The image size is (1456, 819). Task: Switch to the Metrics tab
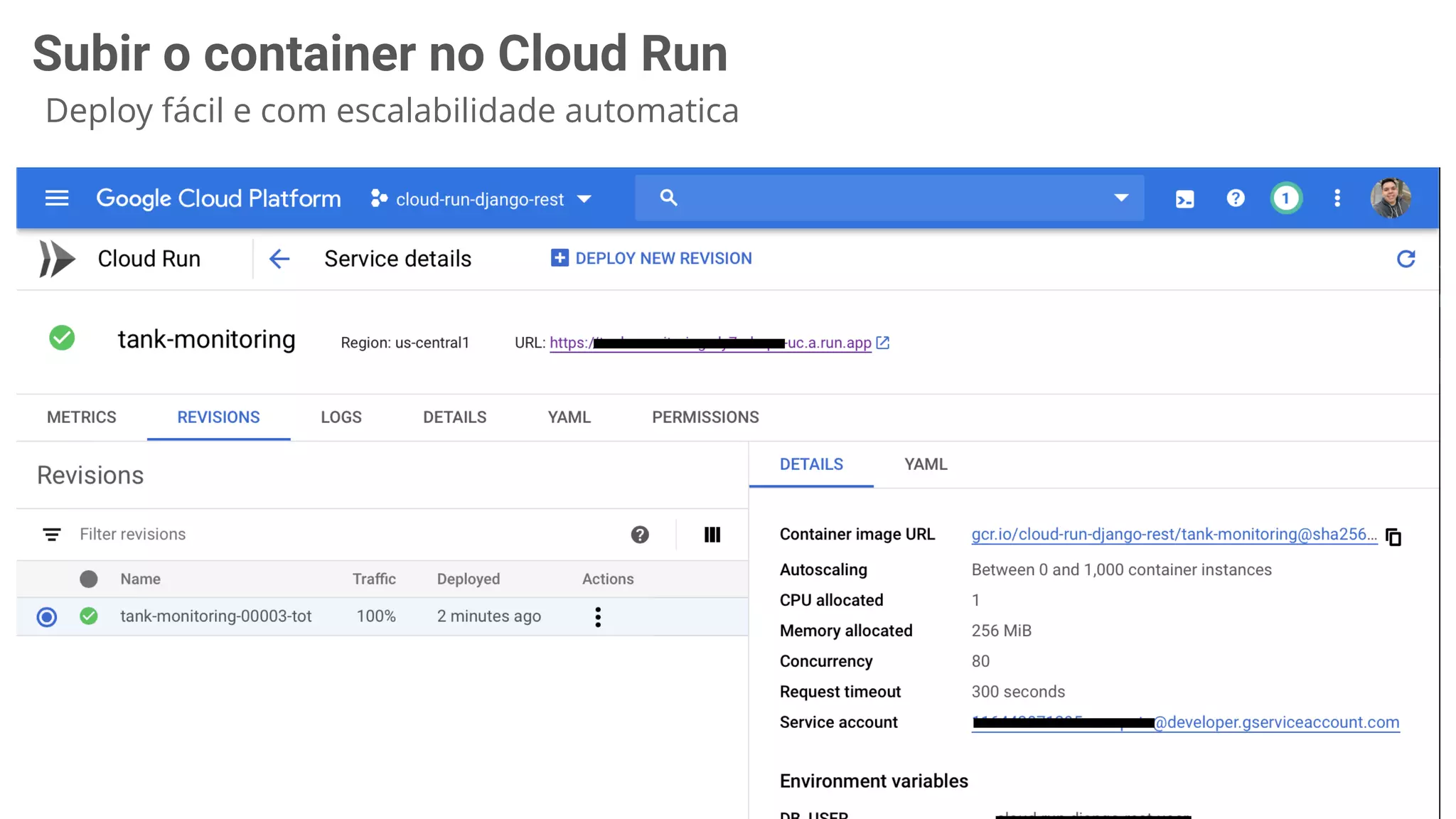pyautogui.click(x=82, y=417)
